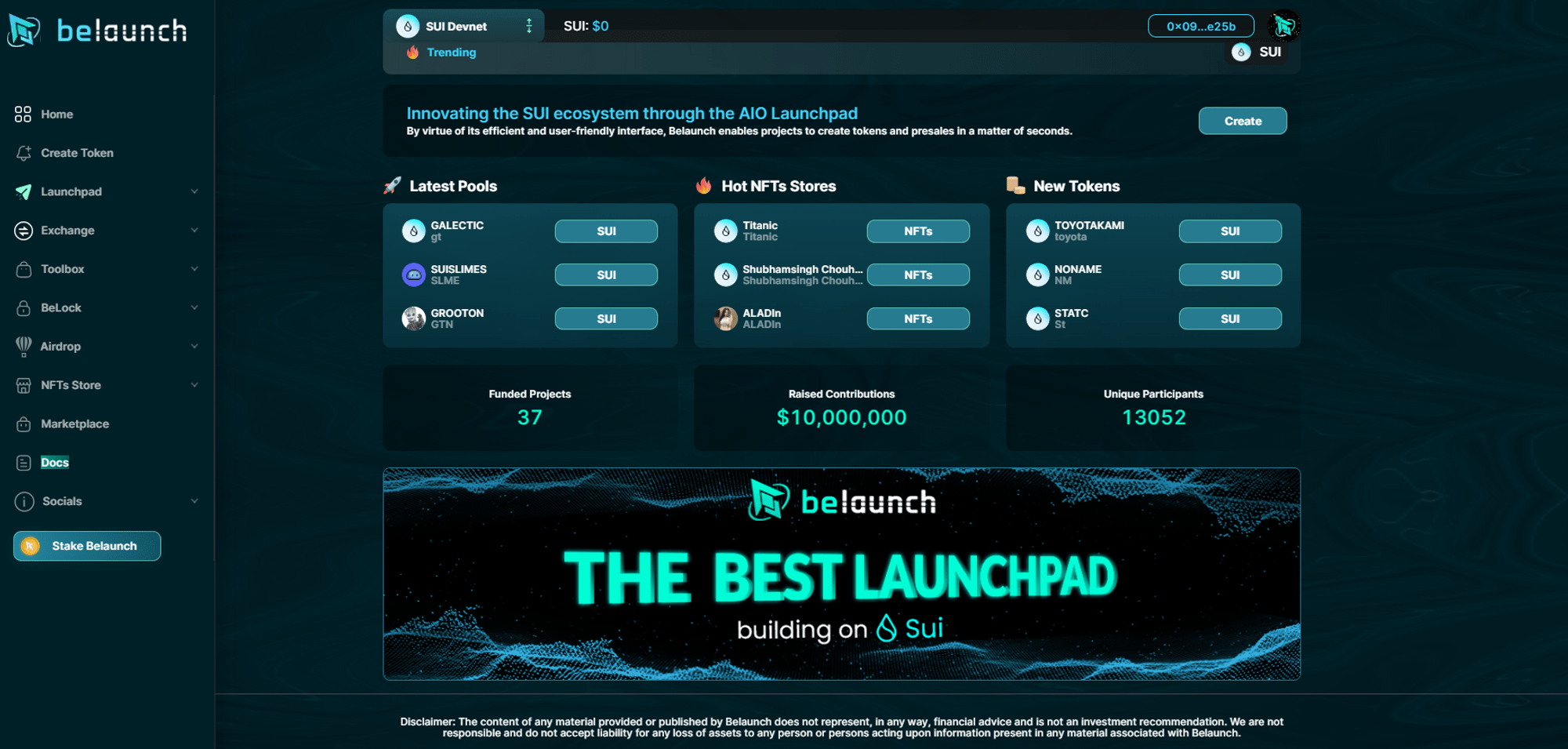The width and height of the screenshot is (1568, 749).
Task: Click the network selector vertical dots
Action: [x=529, y=26]
